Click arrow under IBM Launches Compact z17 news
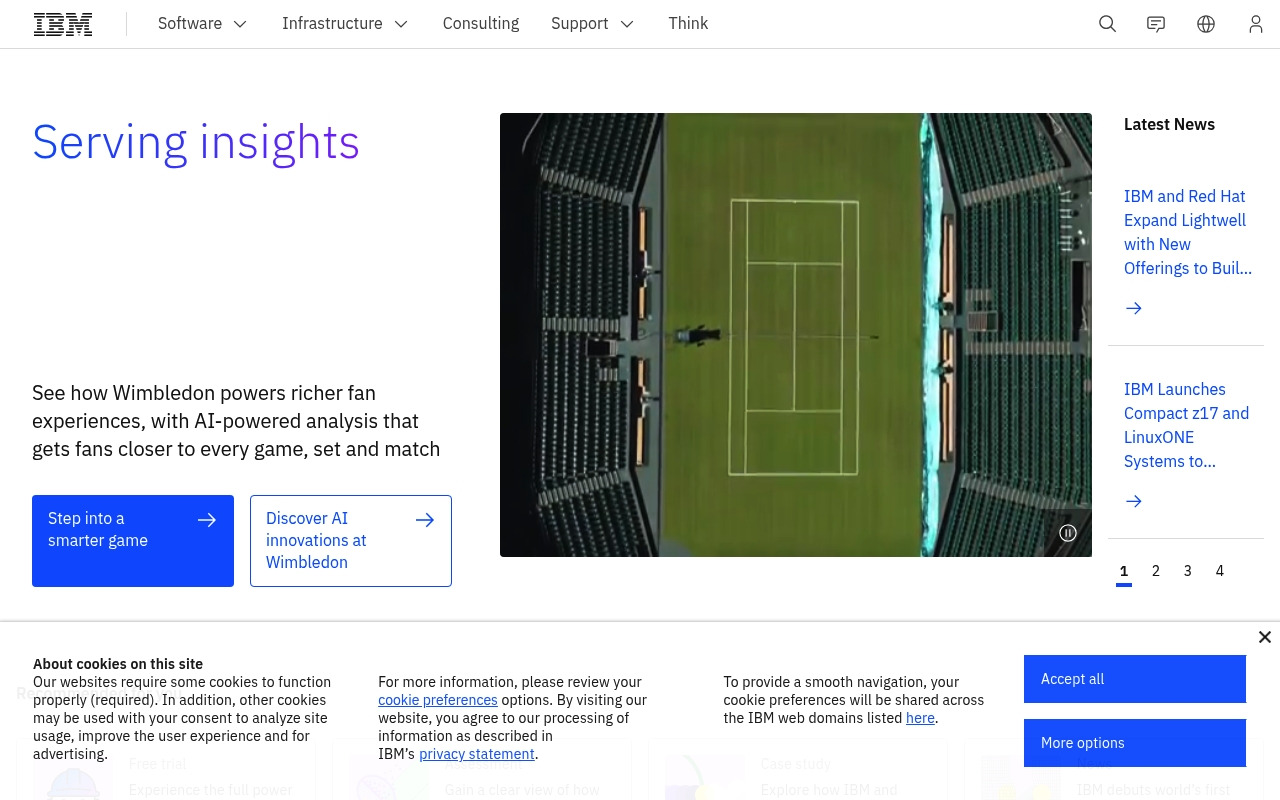The width and height of the screenshot is (1280, 800). 1133,501
